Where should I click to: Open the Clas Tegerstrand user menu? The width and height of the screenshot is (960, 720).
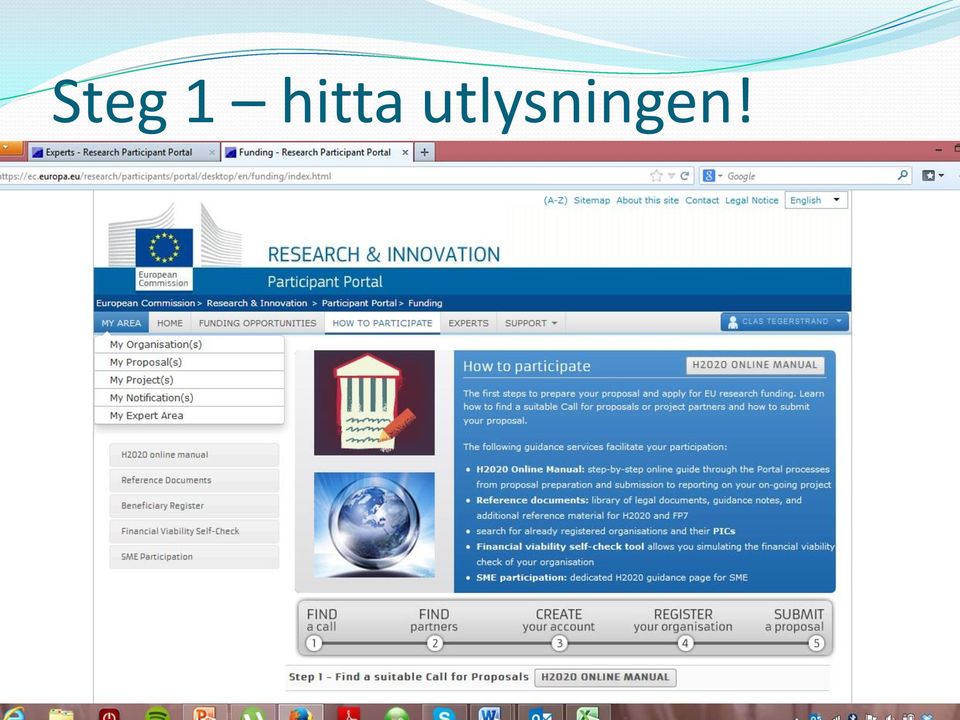784,321
